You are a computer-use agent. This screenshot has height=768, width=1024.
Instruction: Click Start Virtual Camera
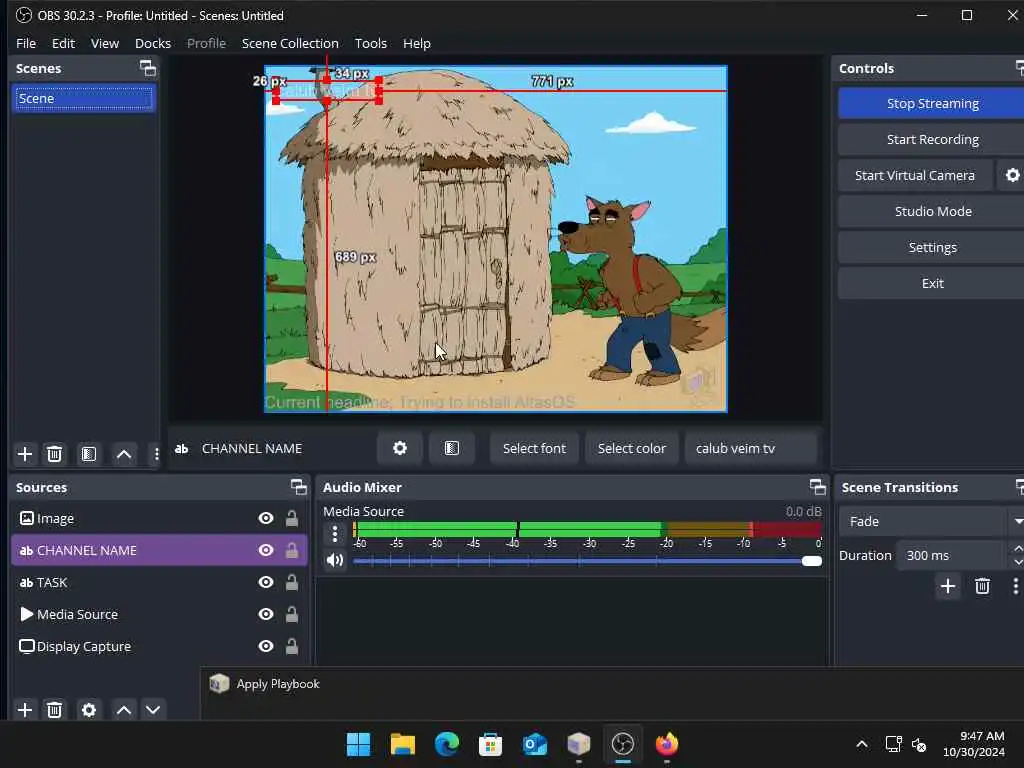[915, 175]
